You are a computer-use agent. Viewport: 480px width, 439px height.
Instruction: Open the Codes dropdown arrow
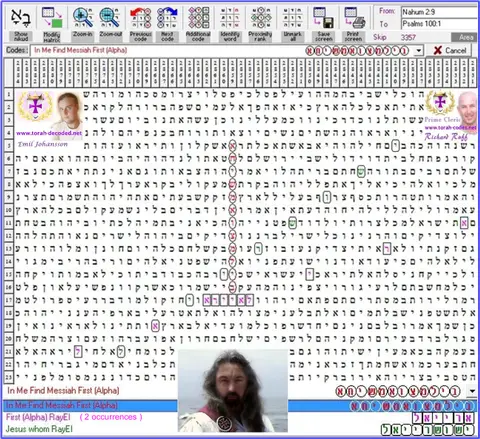point(418,51)
